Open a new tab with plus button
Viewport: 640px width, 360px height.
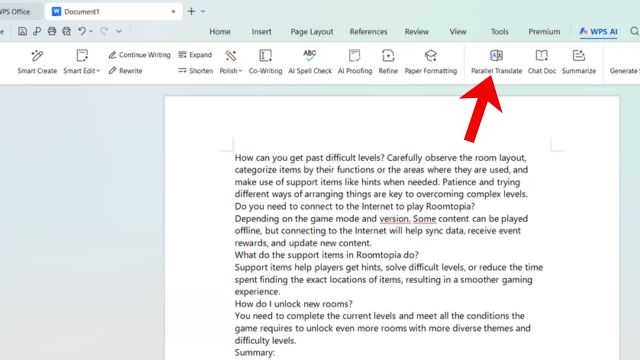pyautogui.click(x=191, y=11)
